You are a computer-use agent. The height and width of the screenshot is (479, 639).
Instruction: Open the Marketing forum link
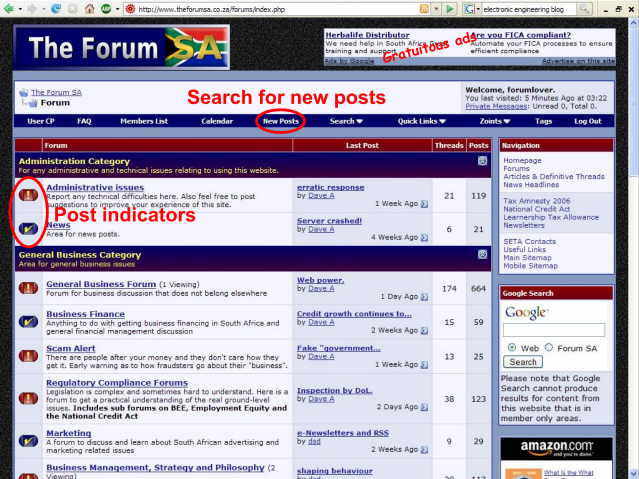pos(68,433)
